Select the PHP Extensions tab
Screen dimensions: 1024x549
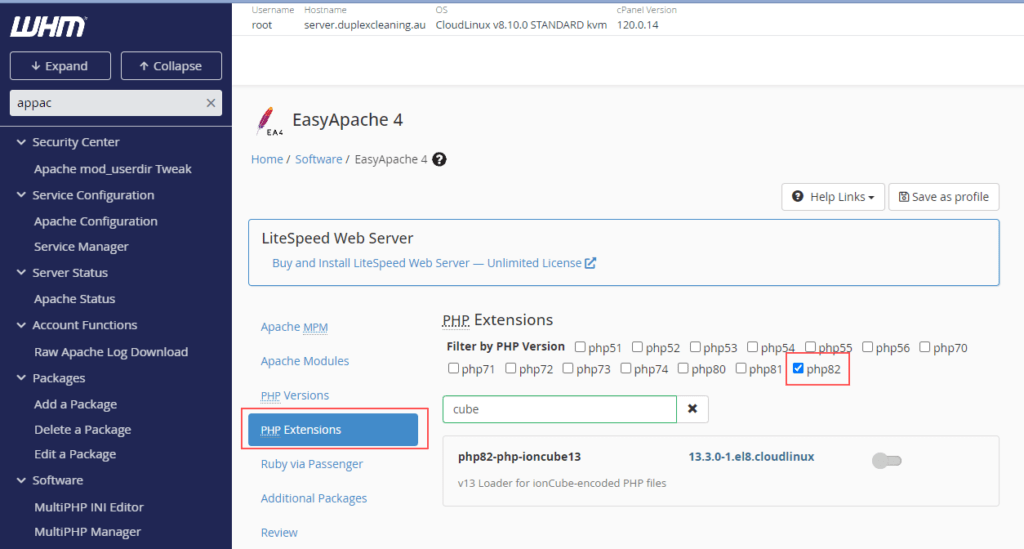pos(333,430)
